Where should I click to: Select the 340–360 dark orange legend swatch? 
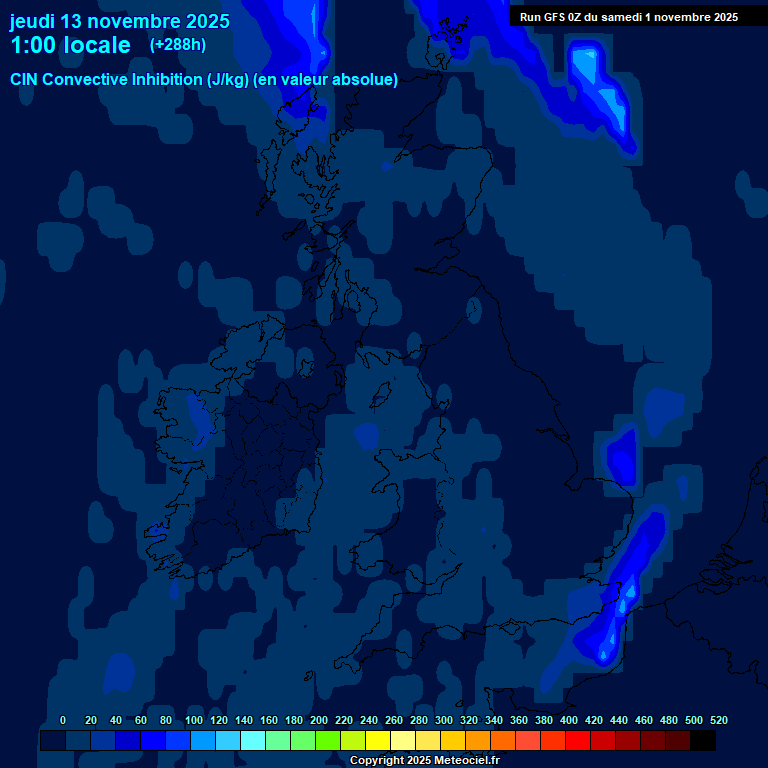coord(503,740)
